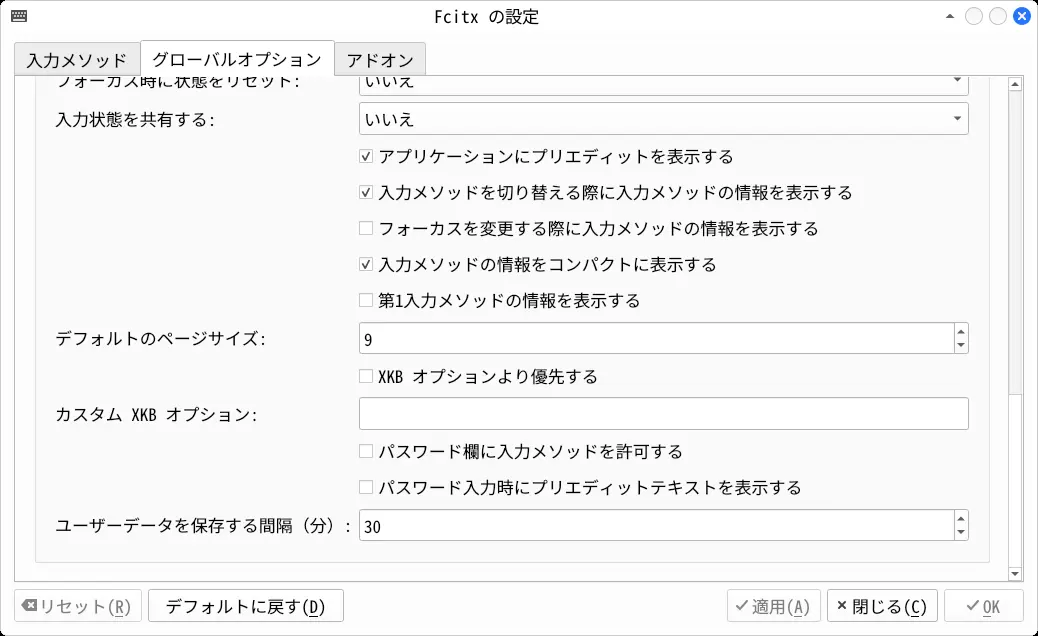Viewport: 1038px width, 636px height.
Task: Click the カスタム XKB オプション text field
Action: (x=663, y=414)
